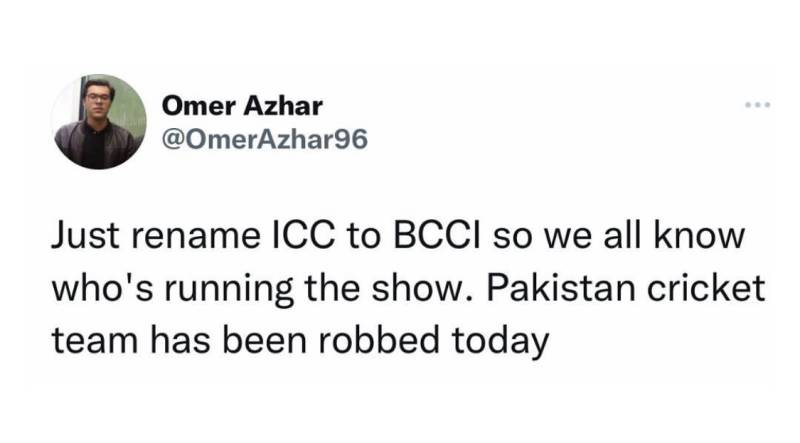Click the word "know" in the tweet

click(x=711, y=239)
